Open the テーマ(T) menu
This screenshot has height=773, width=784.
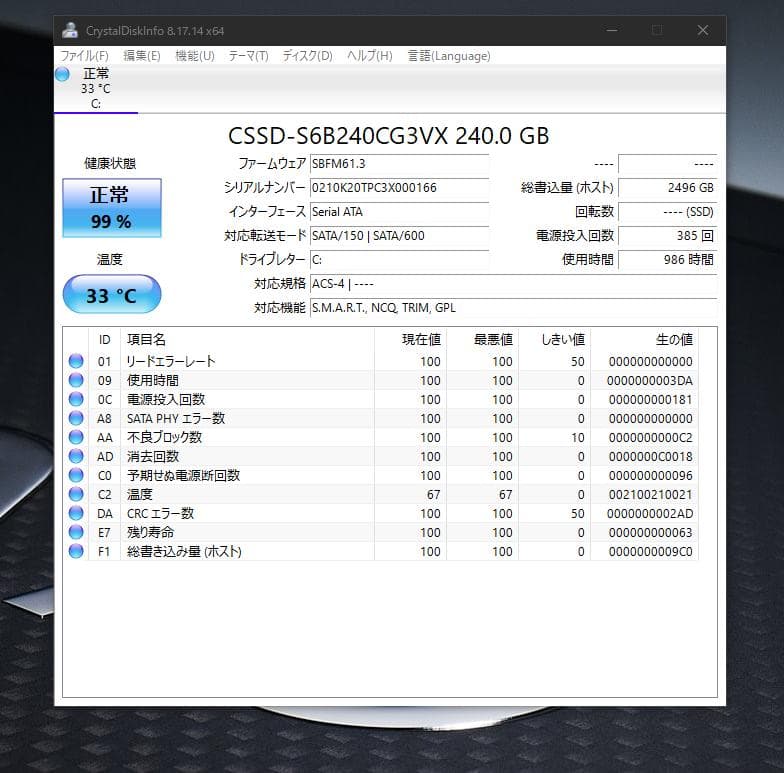click(248, 56)
